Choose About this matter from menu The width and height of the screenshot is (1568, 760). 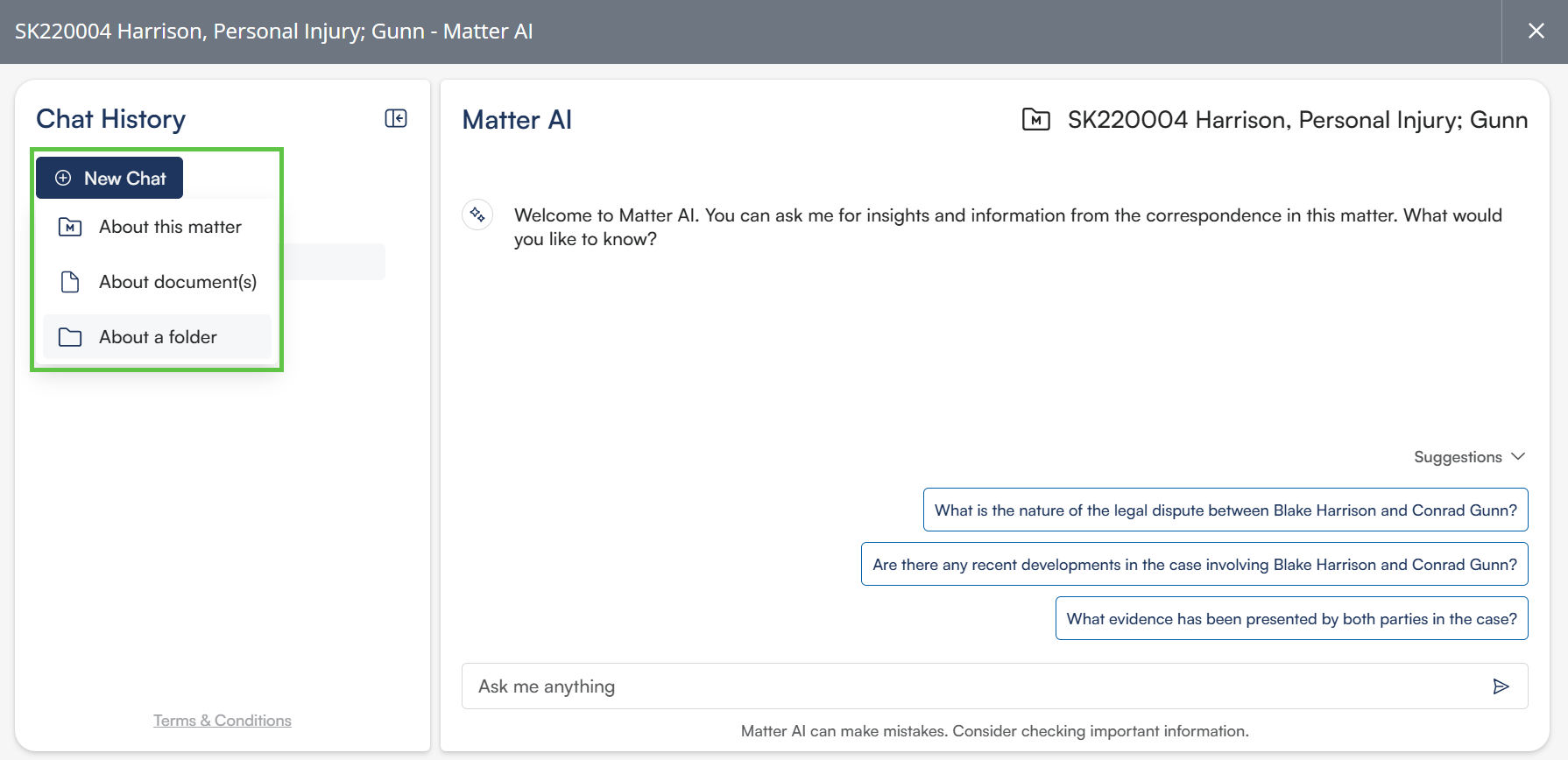170,227
